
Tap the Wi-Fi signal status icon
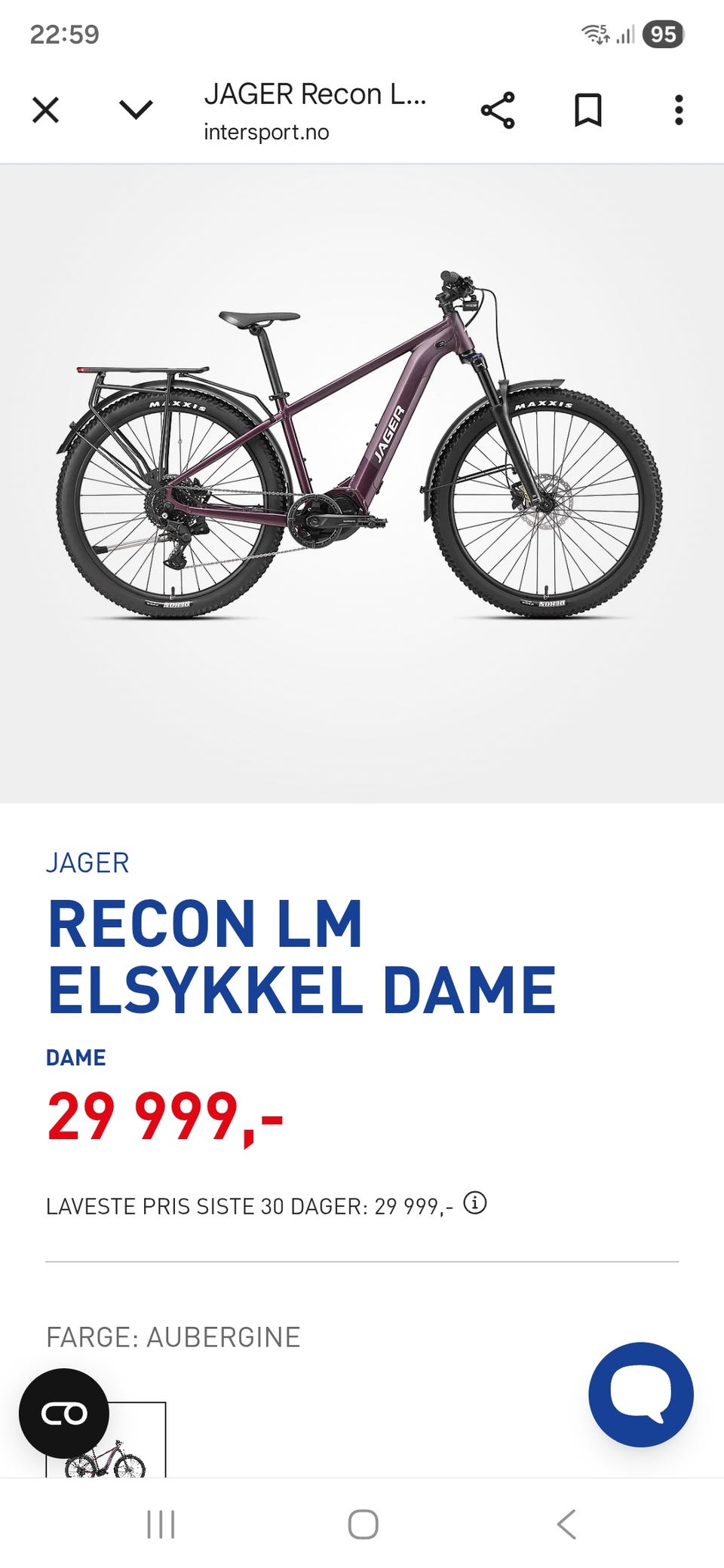595,34
